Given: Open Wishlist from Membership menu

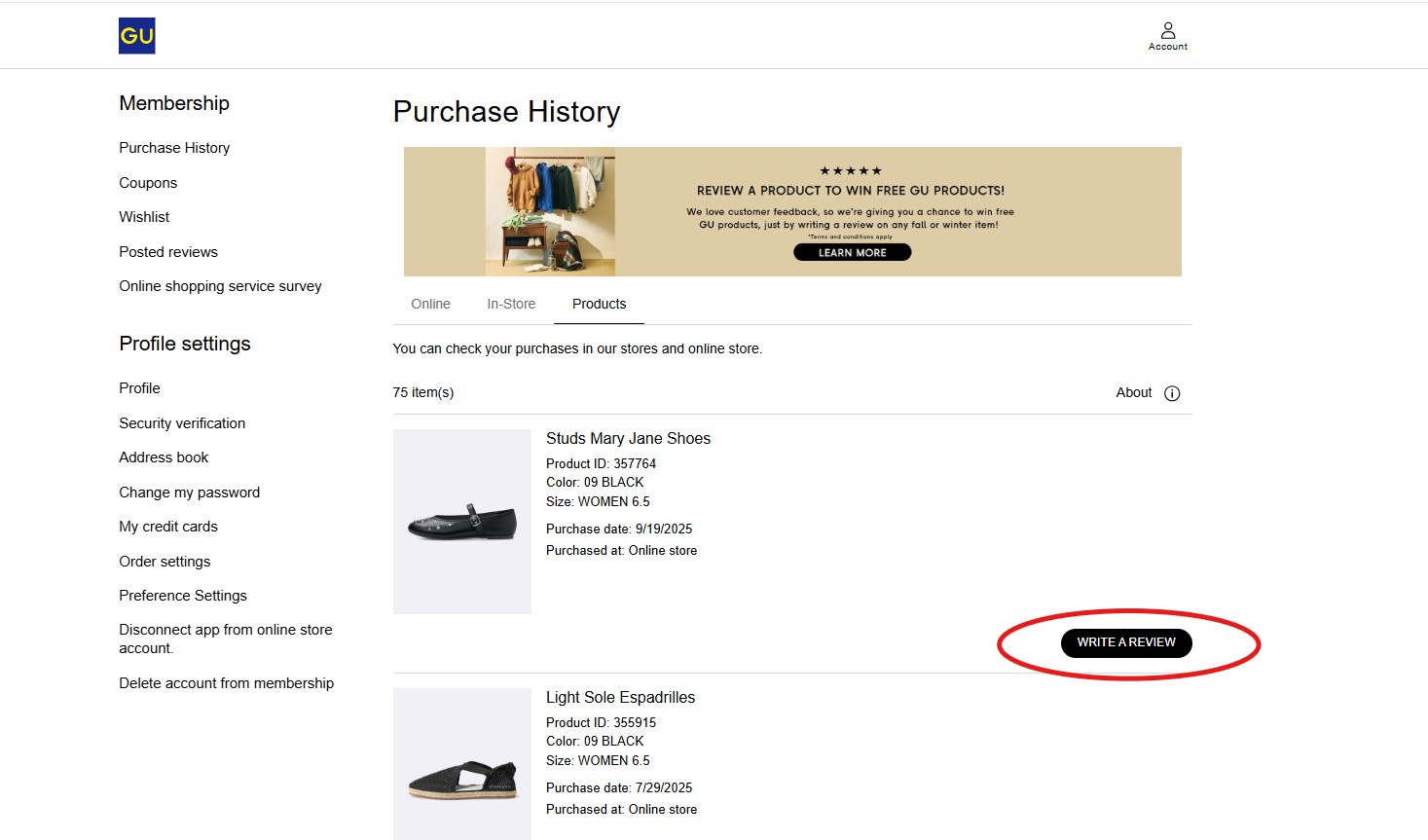Looking at the screenshot, I should [144, 217].
